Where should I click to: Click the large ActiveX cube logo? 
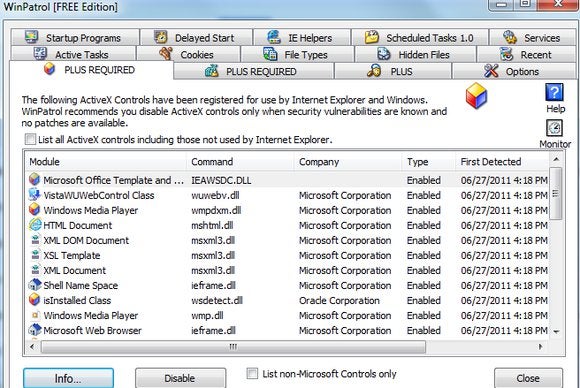point(476,95)
